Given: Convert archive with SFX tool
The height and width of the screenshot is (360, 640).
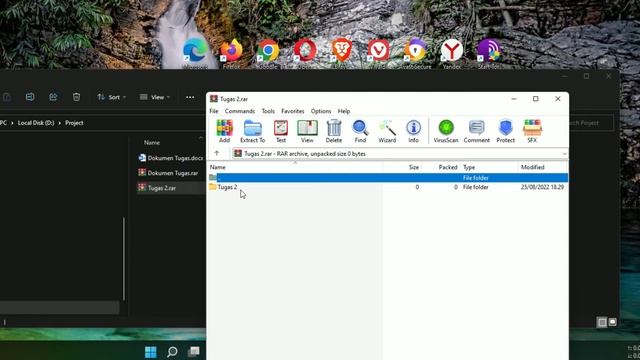Looking at the screenshot, I should pos(532,131).
